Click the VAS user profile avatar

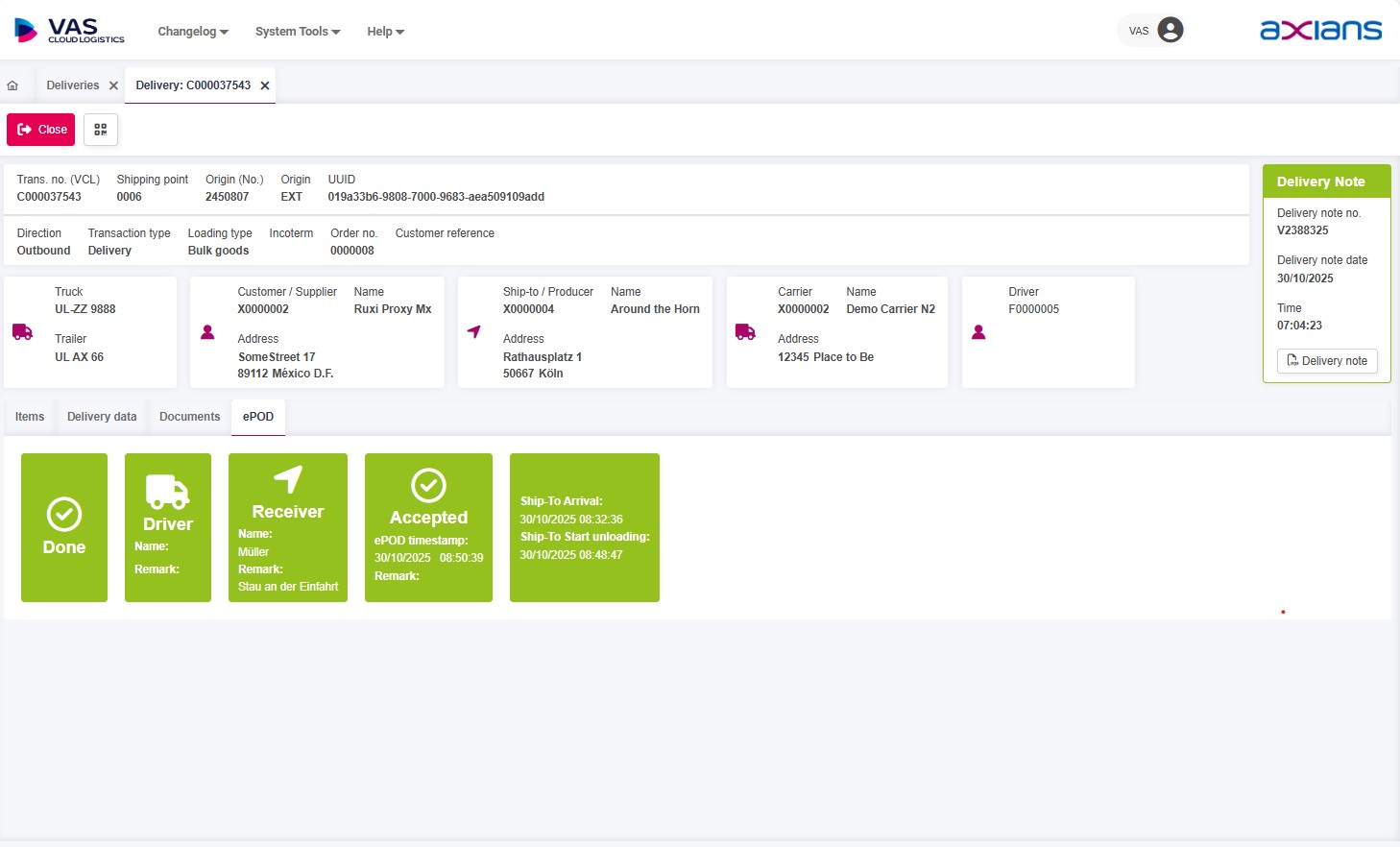pyautogui.click(x=1170, y=31)
